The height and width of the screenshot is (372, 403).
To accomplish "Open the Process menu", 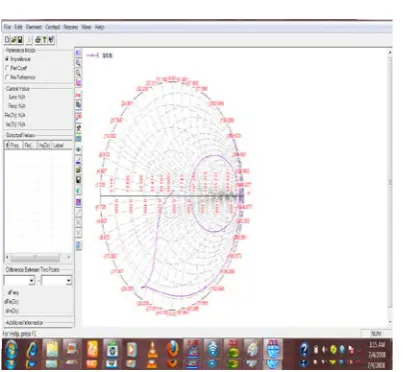I will pos(71,27).
